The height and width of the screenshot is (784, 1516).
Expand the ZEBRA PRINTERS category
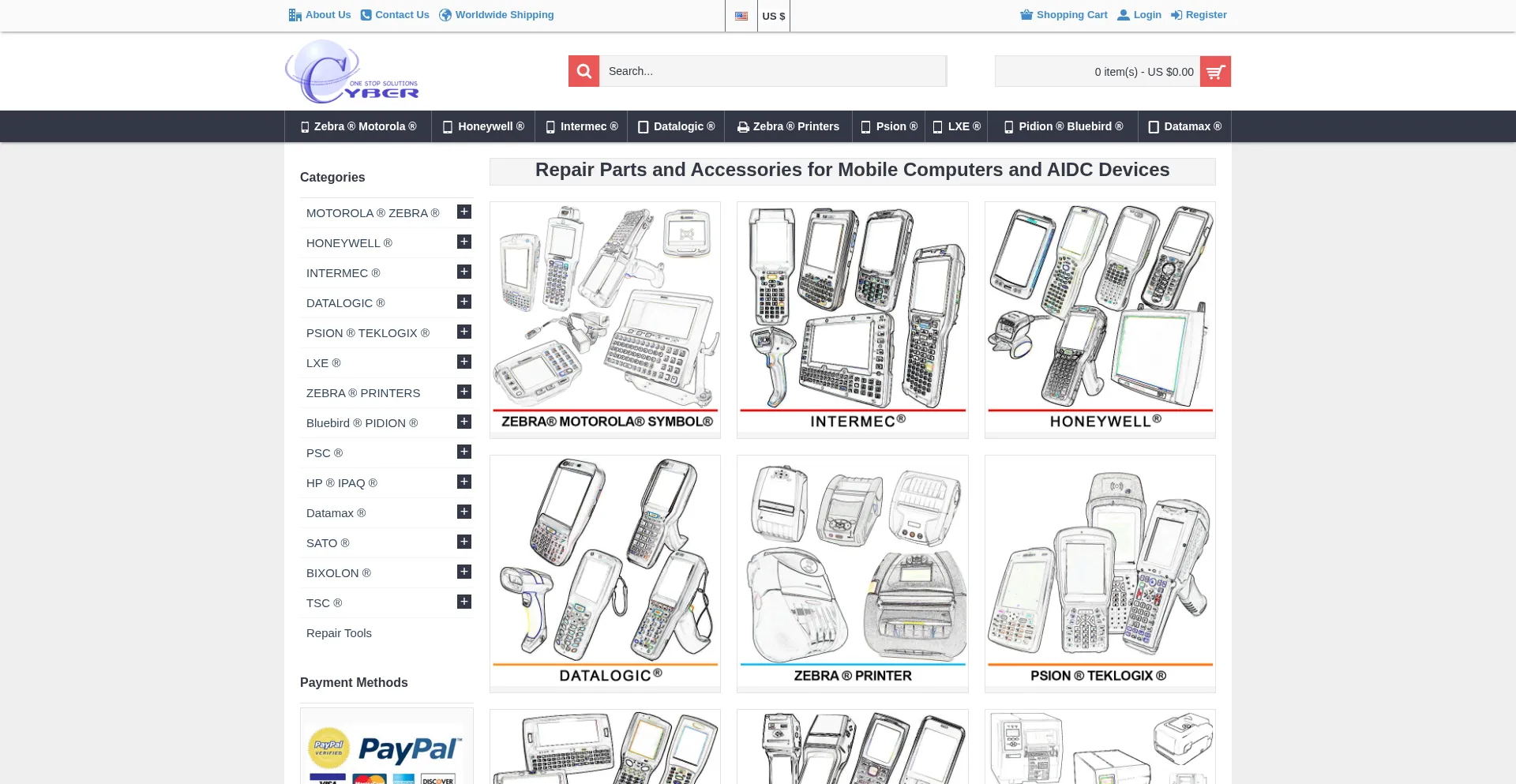click(x=464, y=392)
